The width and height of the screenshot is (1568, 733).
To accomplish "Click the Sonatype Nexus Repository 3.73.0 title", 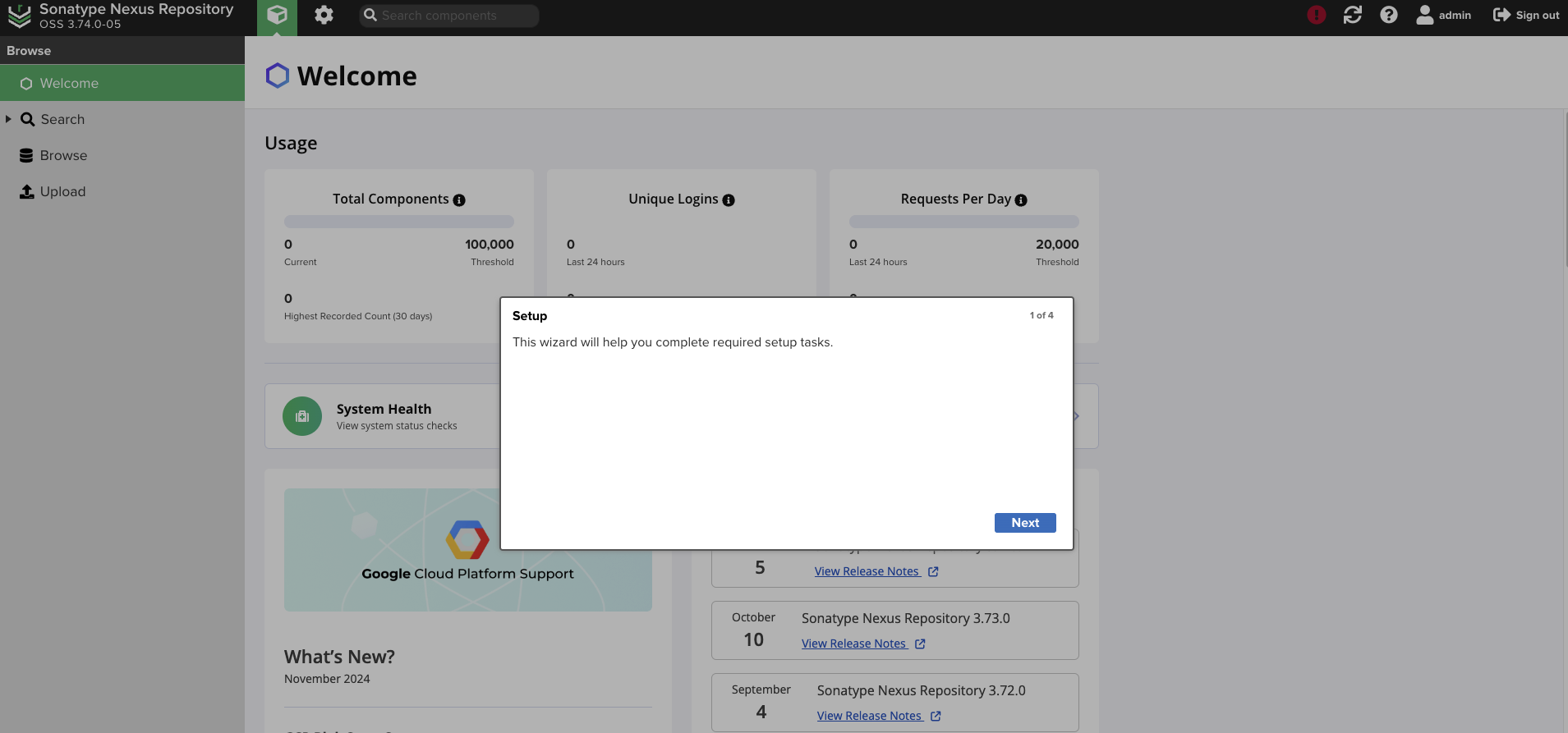I will click(x=906, y=618).
